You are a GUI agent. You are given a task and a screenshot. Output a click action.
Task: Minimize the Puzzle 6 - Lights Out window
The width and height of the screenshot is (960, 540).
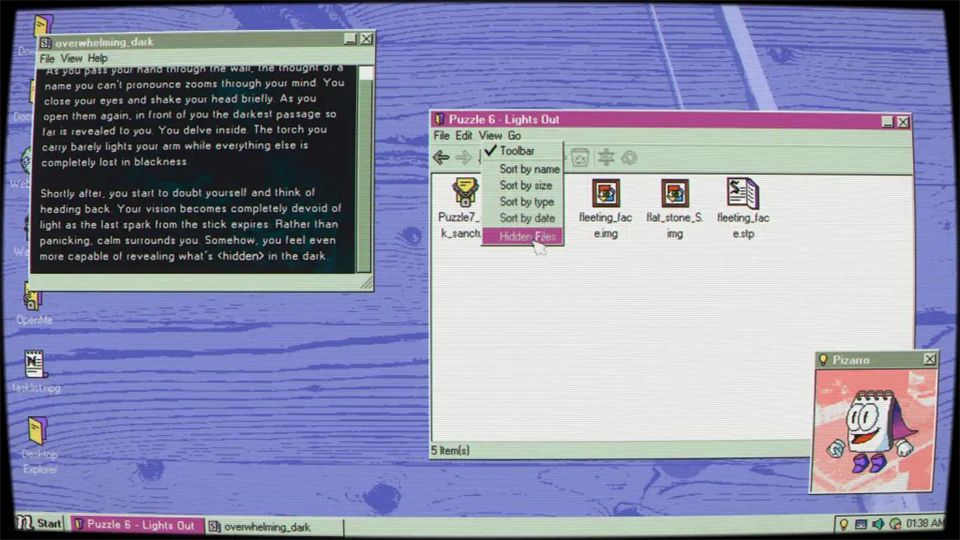(x=888, y=121)
